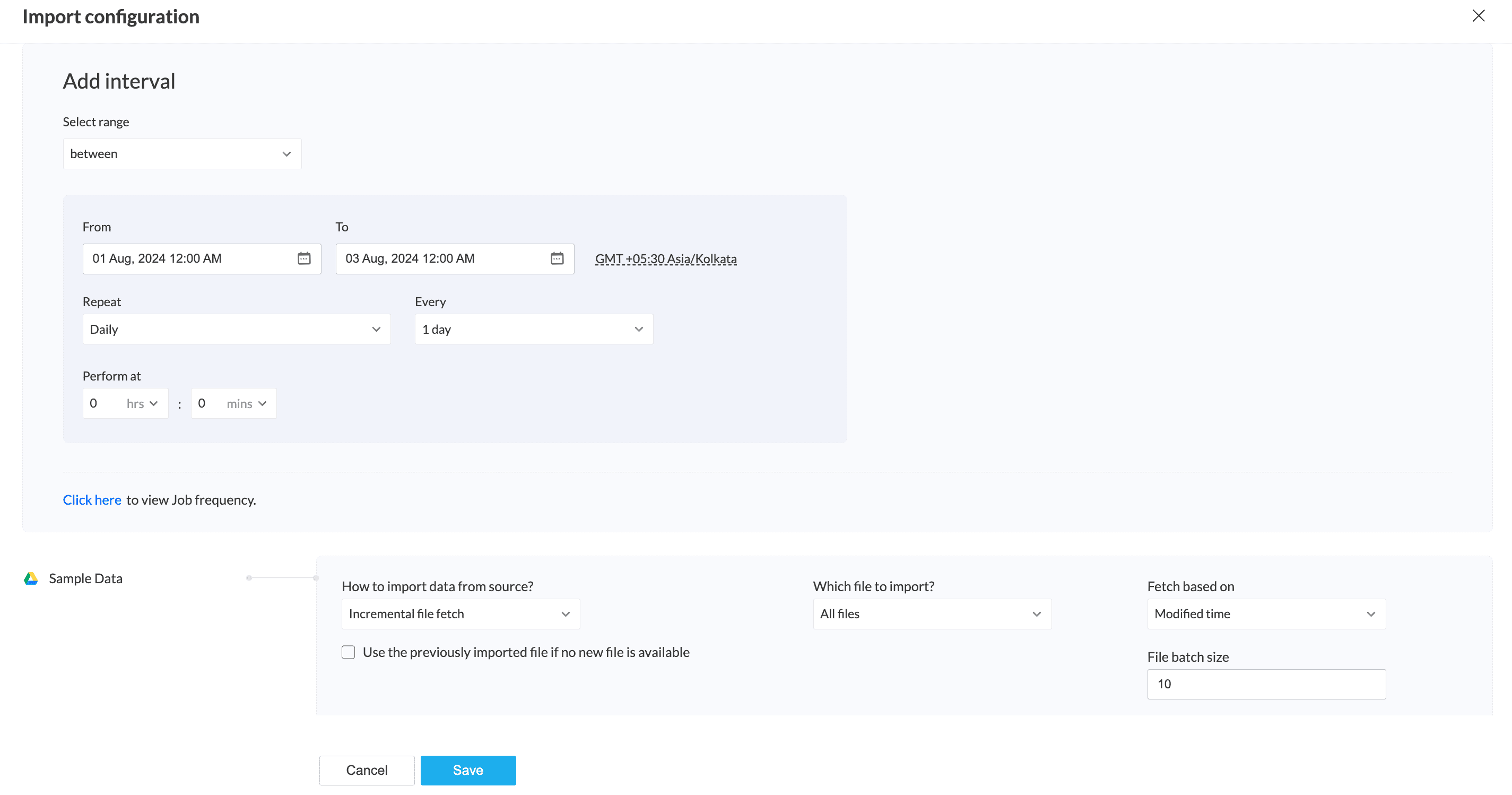Click the To date text field

[x=440, y=258]
